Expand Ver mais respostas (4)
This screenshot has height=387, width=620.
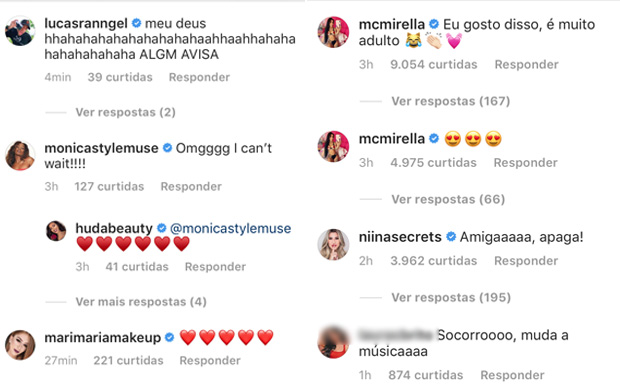tap(141, 302)
